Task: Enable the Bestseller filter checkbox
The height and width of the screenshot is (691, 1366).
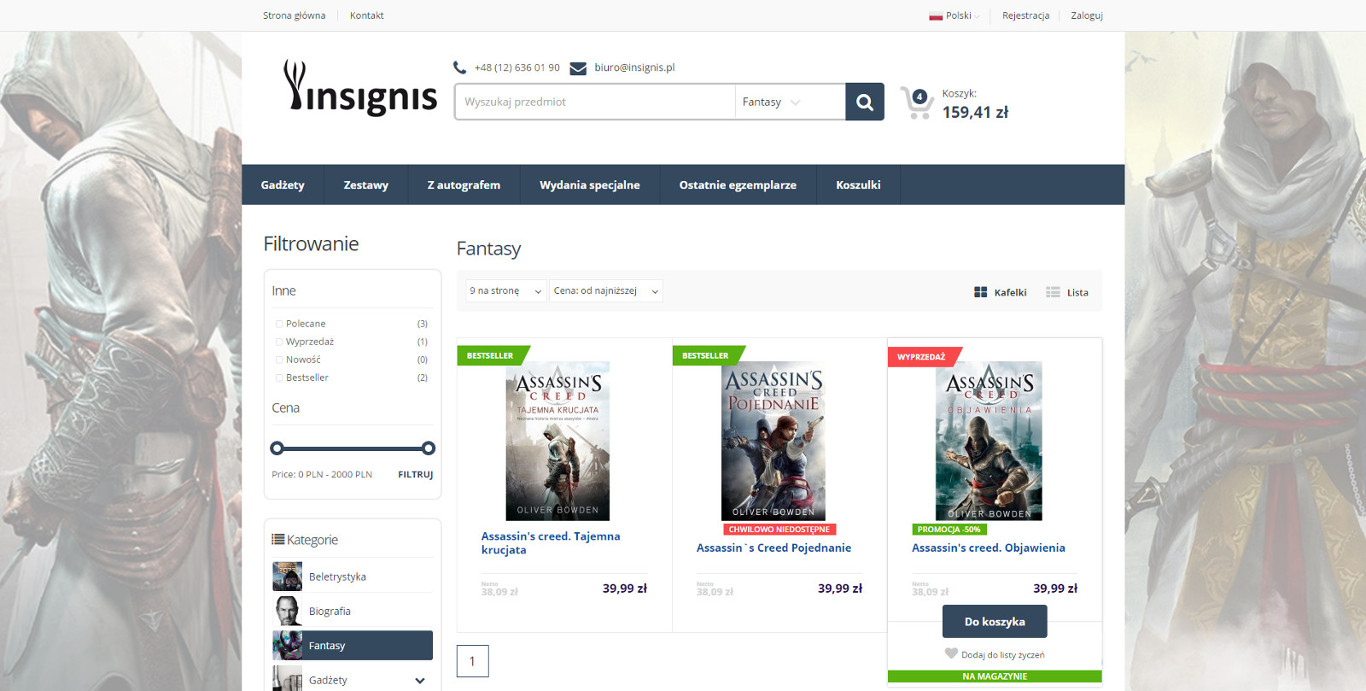Action: pos(279,378)
